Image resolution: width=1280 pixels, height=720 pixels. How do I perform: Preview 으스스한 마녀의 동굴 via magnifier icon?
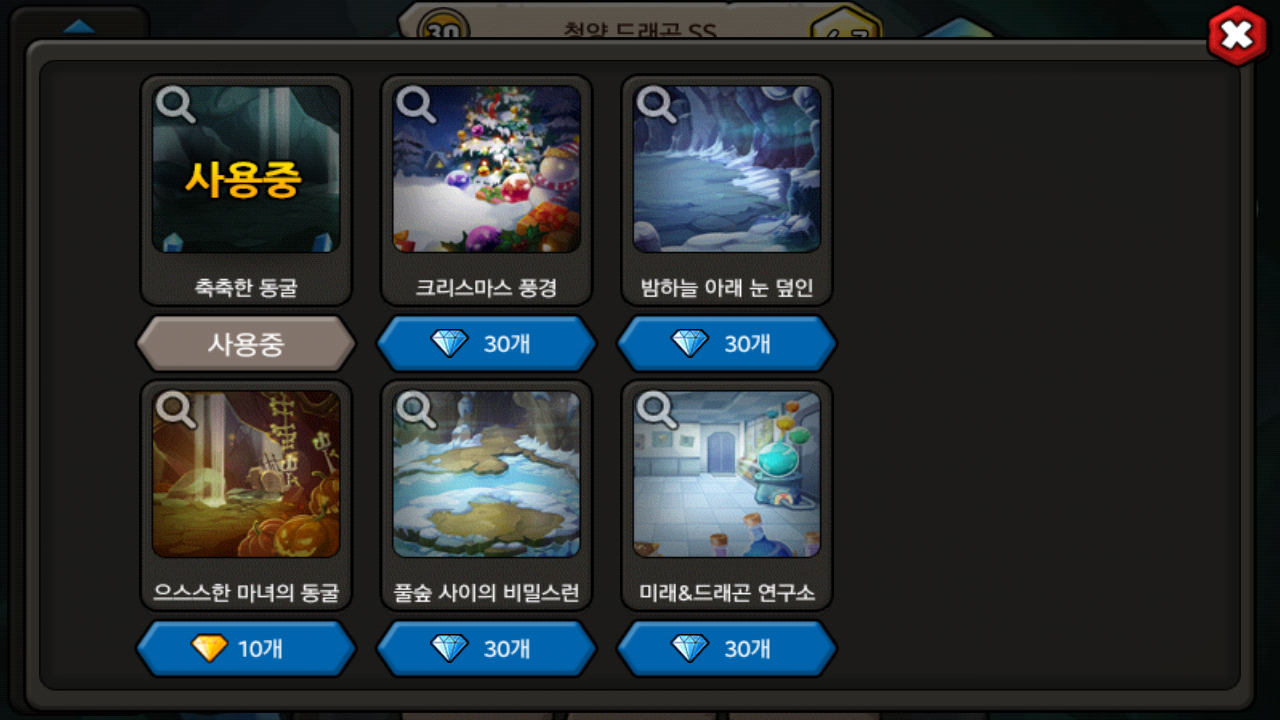pos(176,408)
